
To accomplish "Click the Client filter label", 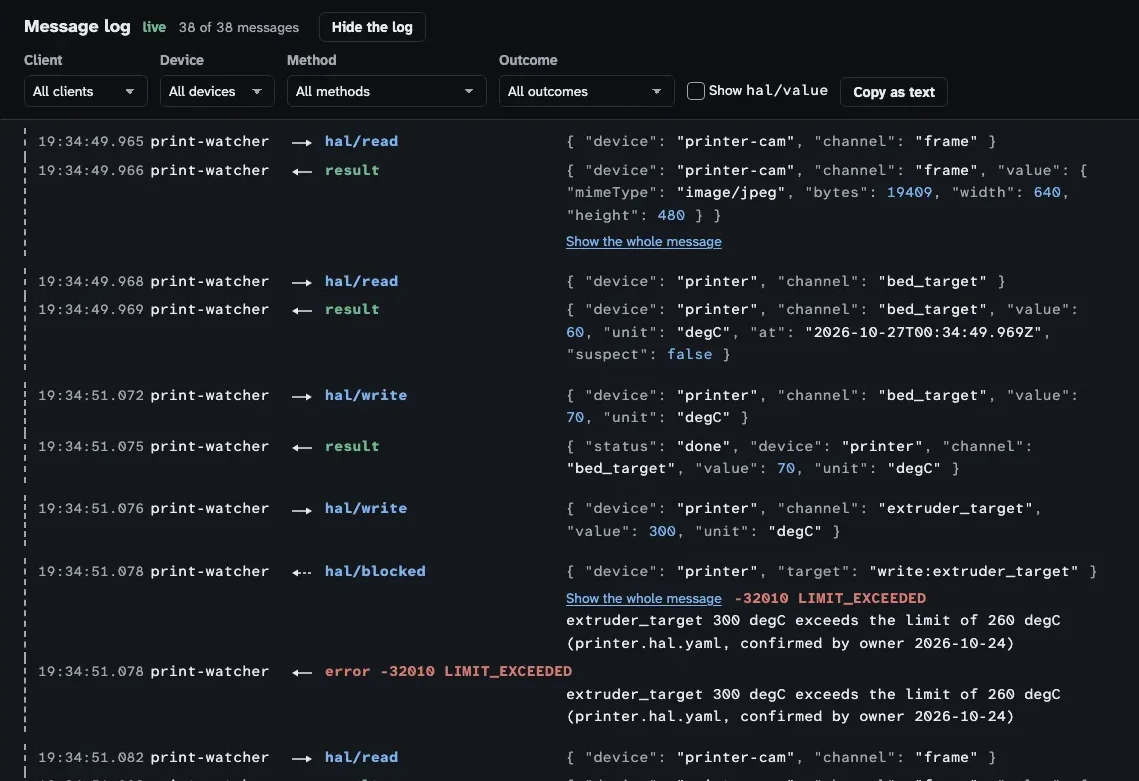I will [43, 60].
